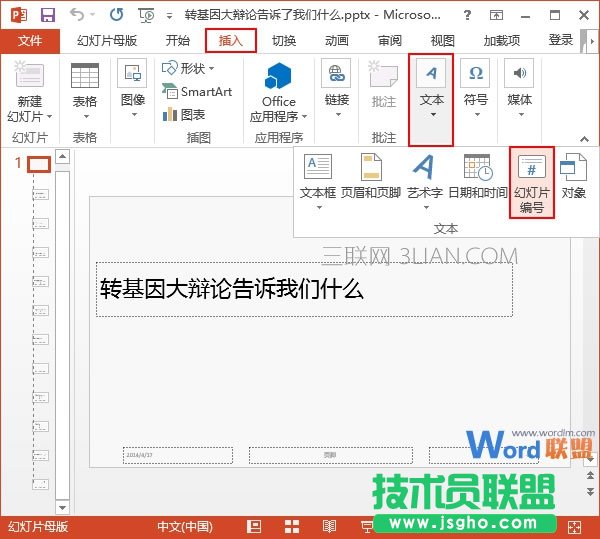The width and height of the screenshot is (600, 539).
Task: Expand the Table (表格) dropdown
Action: [x=85, y=88]
